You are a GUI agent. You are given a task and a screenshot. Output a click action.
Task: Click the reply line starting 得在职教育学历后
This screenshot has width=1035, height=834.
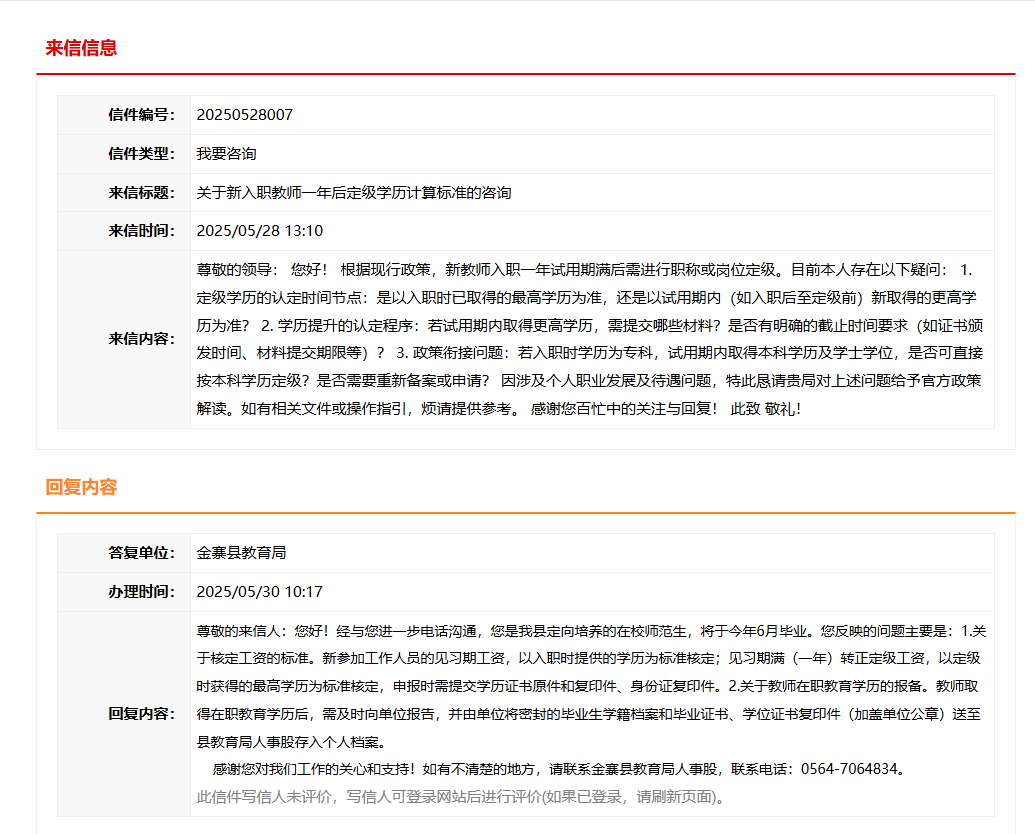point(588,714)
